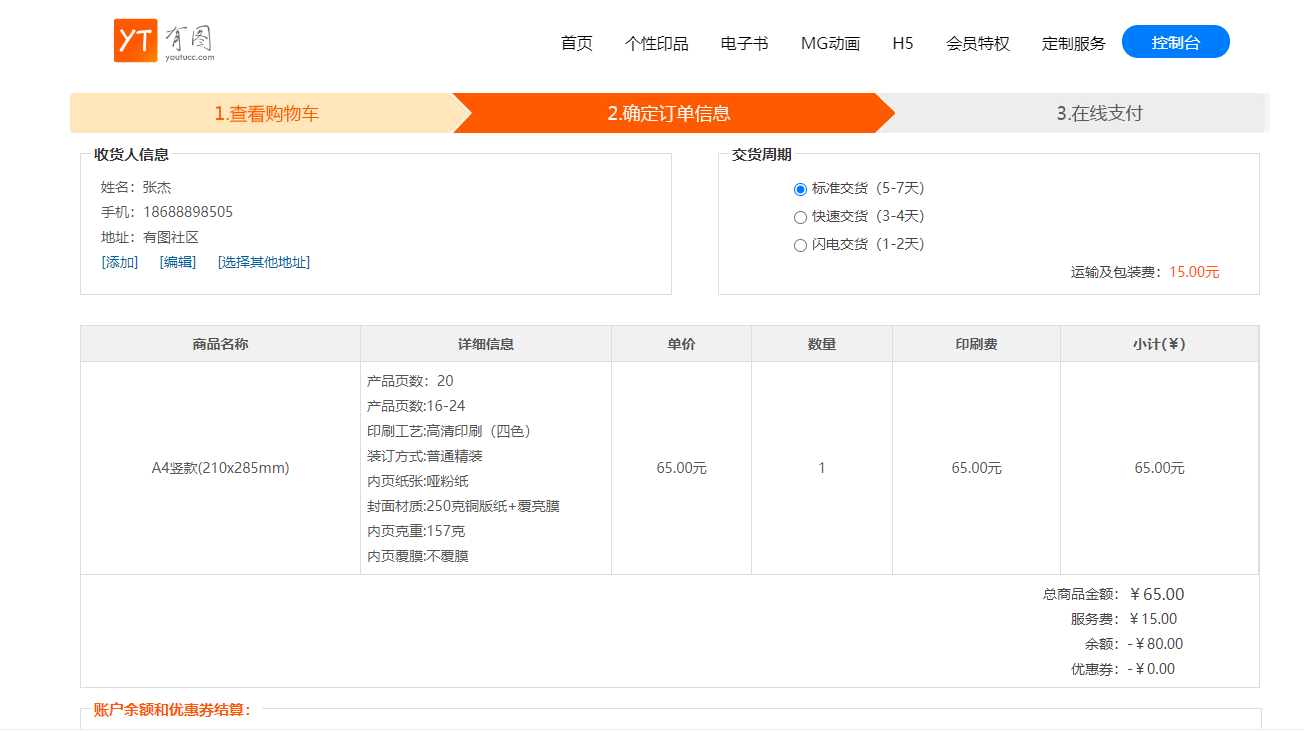Visit 会员特权 page
This screenshot has width=1304, height=732.
(977, 43)
